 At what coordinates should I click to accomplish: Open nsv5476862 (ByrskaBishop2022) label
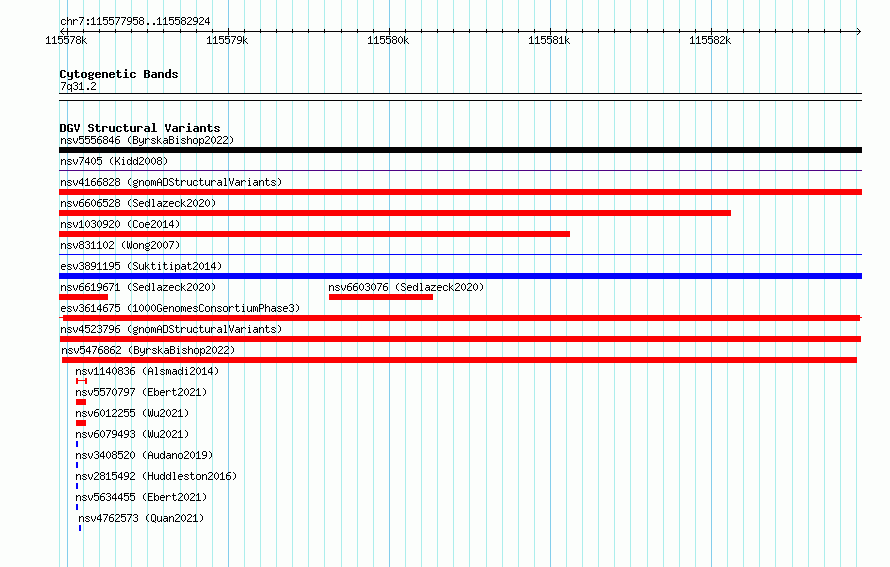[x=148, y=350]
